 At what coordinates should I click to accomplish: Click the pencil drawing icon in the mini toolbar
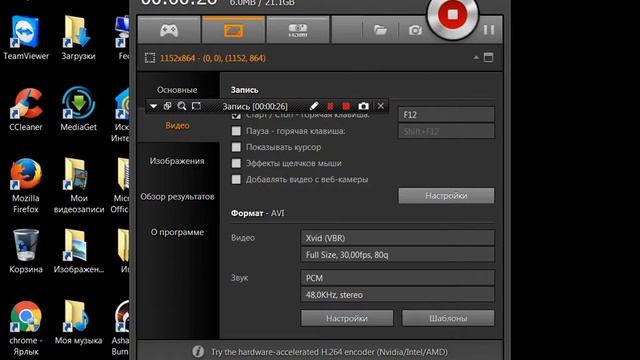point(313,106)
